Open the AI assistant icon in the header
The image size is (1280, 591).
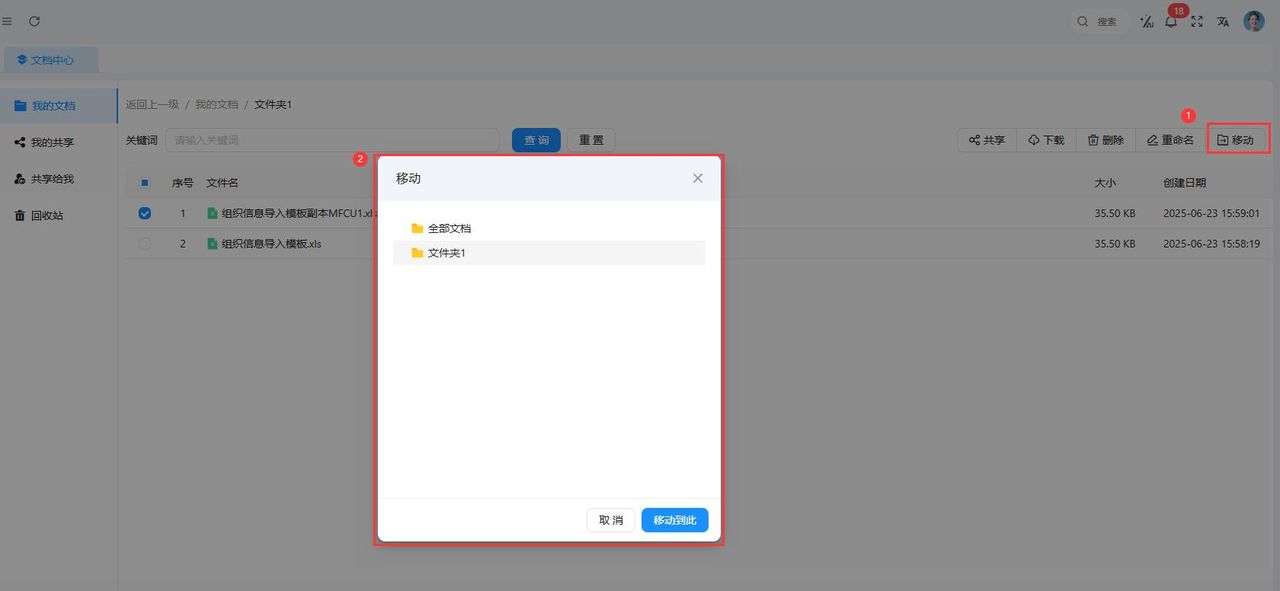tap(1147, 21)
